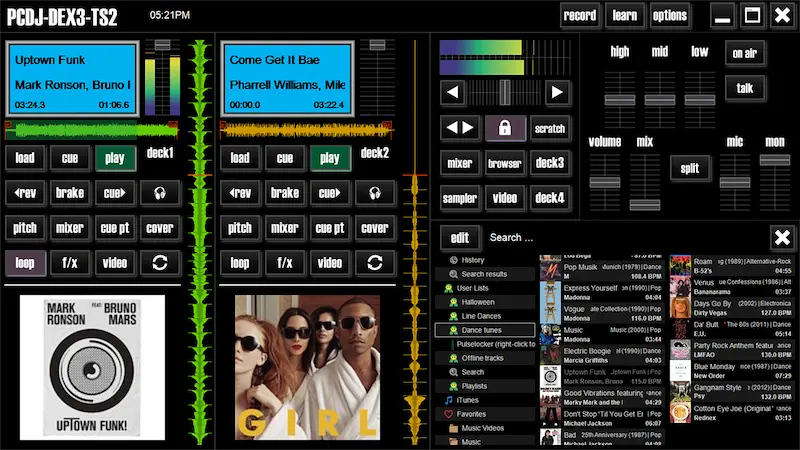
Task: Show deck2 cue pt panel
Action: tap(330, 228)
